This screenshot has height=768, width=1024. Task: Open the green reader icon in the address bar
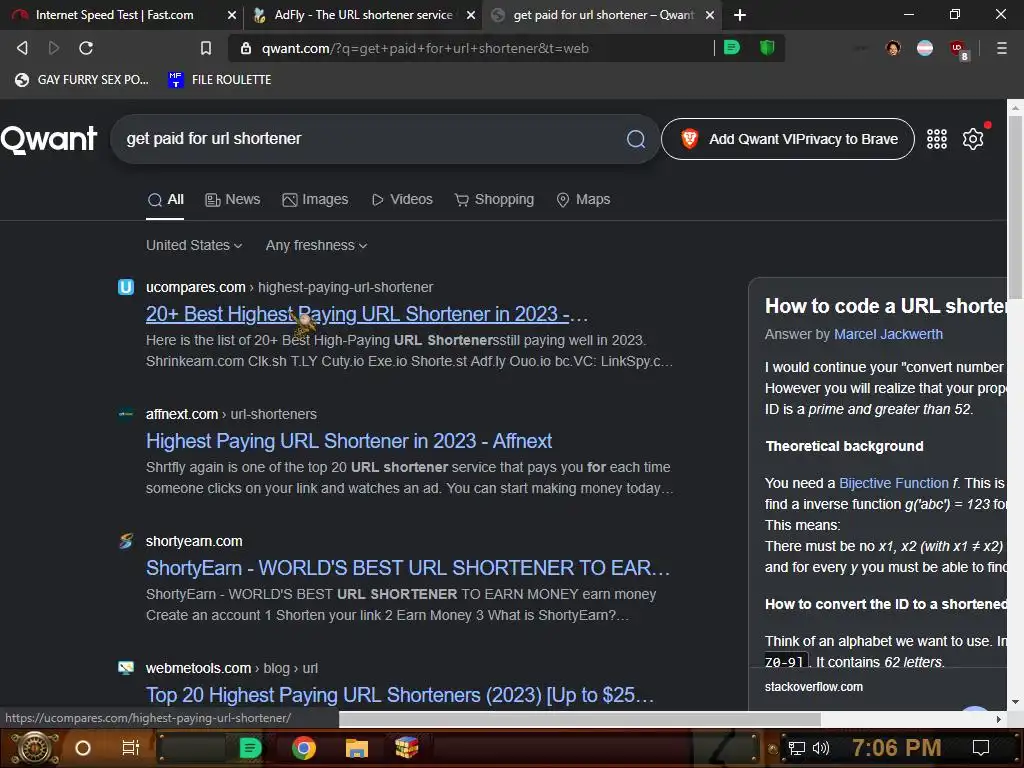click(732, 48)
